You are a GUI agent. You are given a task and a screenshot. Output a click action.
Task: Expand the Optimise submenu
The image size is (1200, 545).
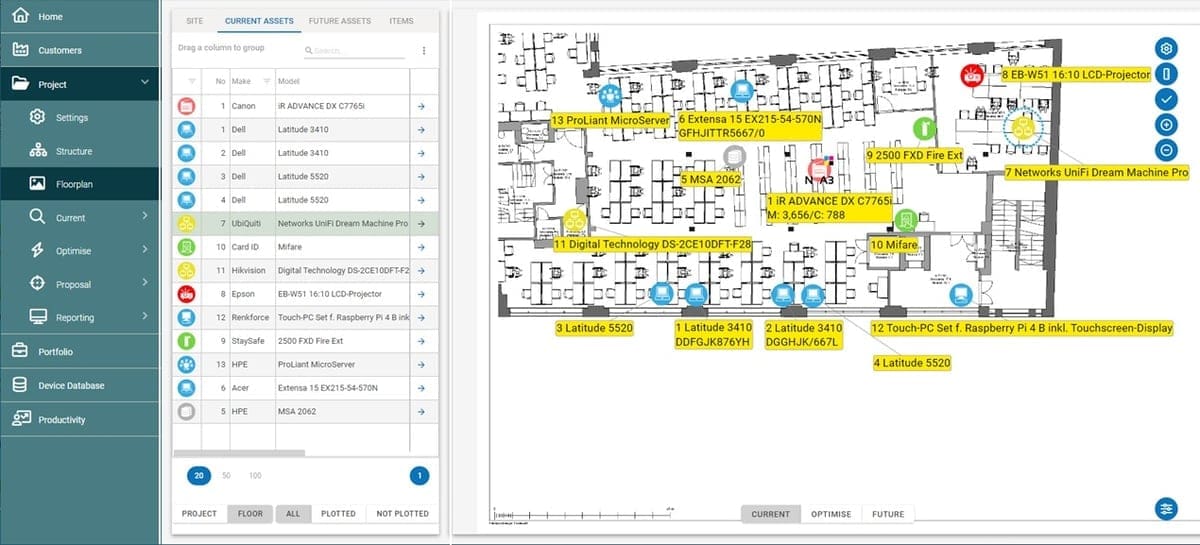coord(145,250)
